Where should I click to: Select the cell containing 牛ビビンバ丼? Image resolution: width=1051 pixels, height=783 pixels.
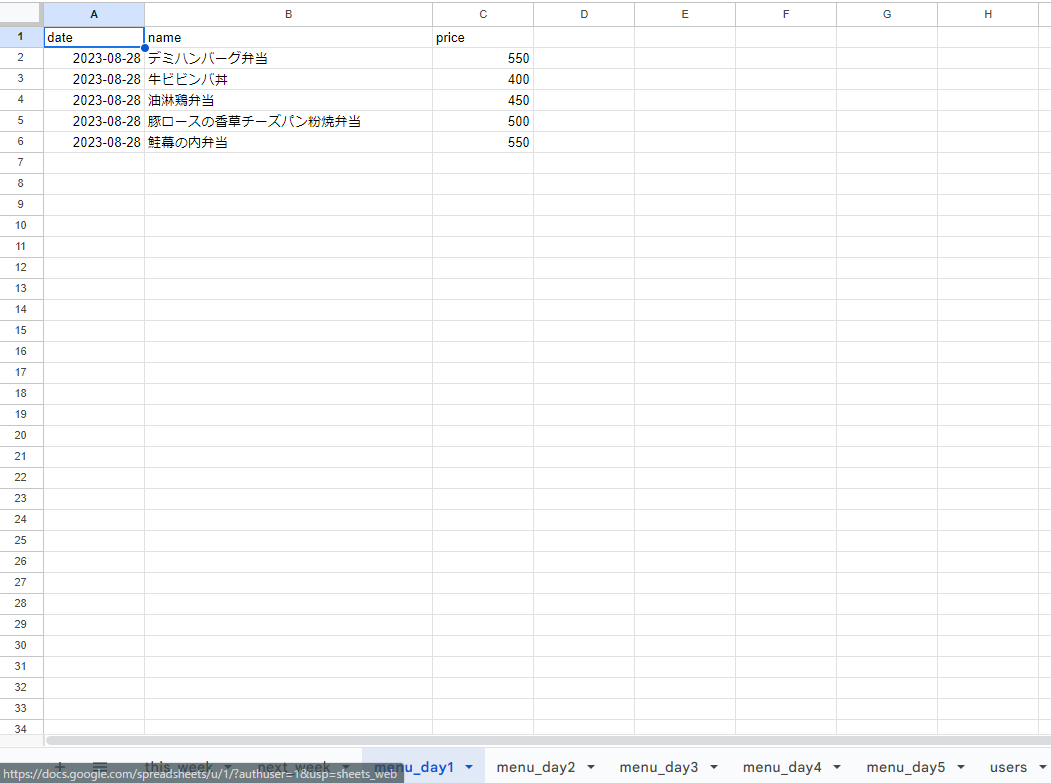(x=288, y=79)
